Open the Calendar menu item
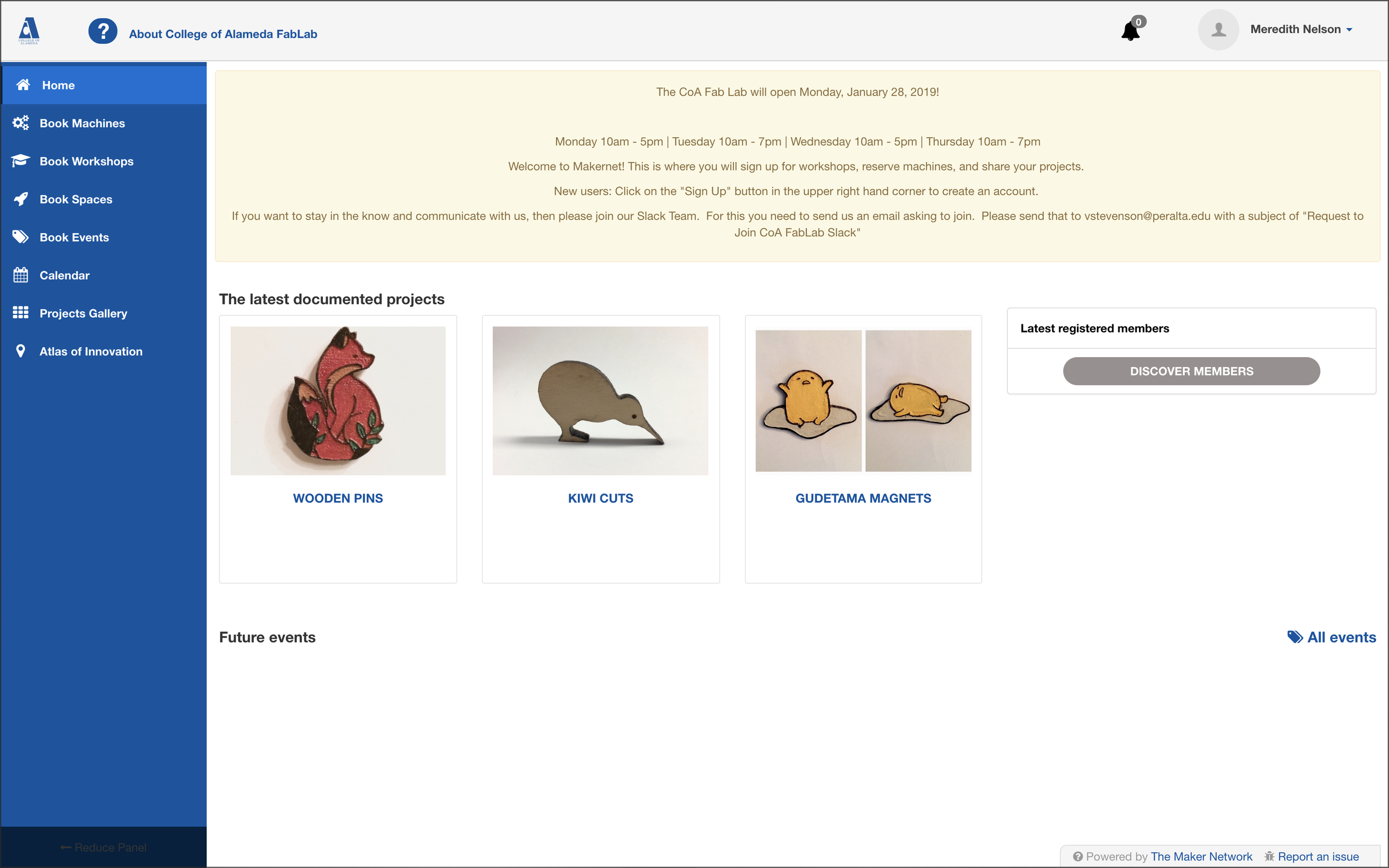This screenshot has width=1389, height=868. coord(104,275)
